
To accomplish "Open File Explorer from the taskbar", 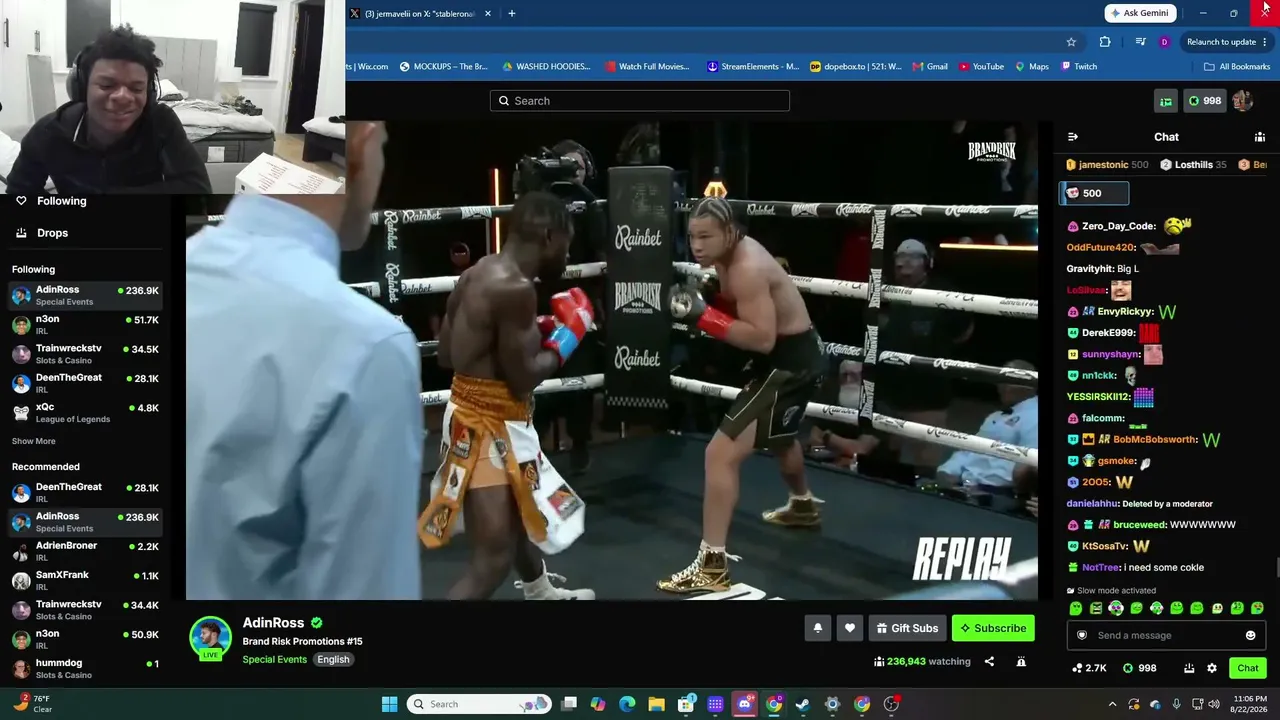I will click(656, 704).
